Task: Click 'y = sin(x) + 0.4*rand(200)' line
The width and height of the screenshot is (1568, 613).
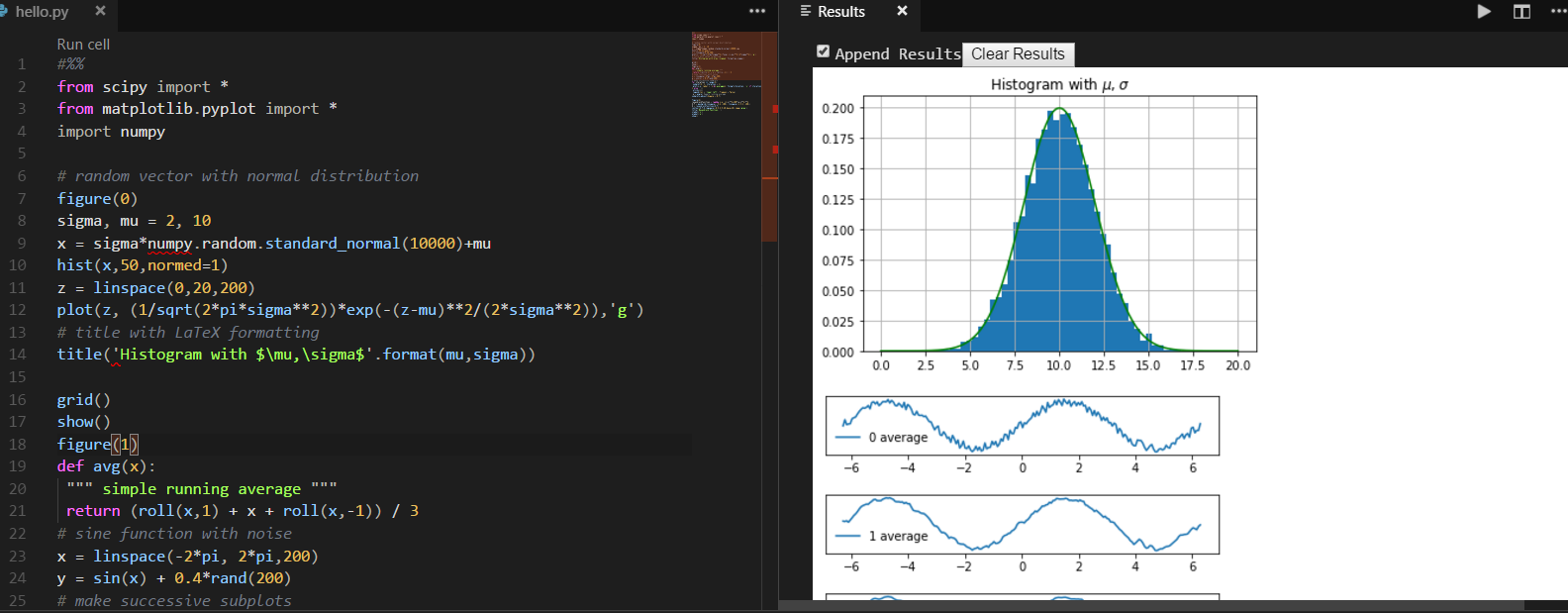Action: coord(174,578)
